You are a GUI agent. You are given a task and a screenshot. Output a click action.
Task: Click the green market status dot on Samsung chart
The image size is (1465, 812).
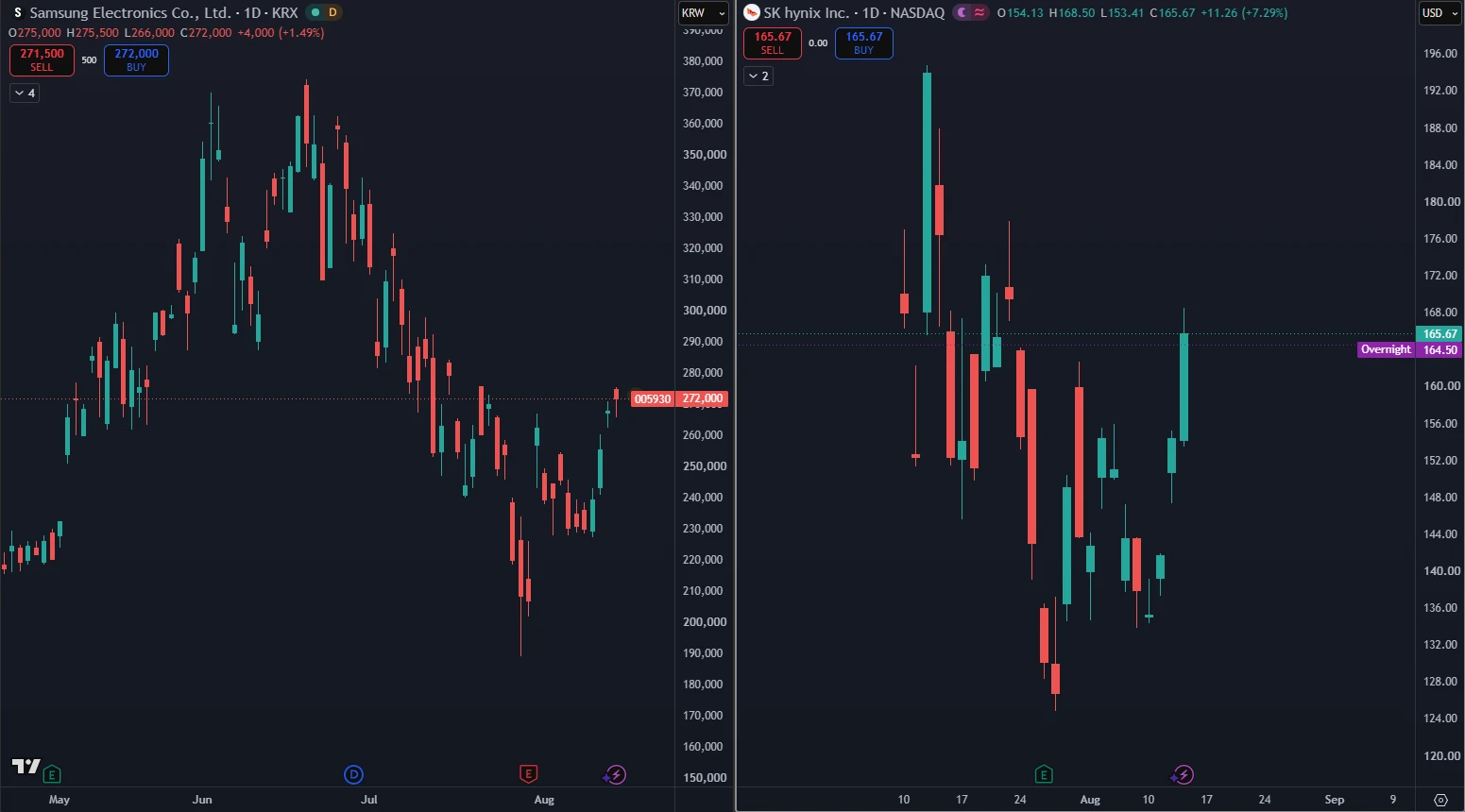[315, 13]
